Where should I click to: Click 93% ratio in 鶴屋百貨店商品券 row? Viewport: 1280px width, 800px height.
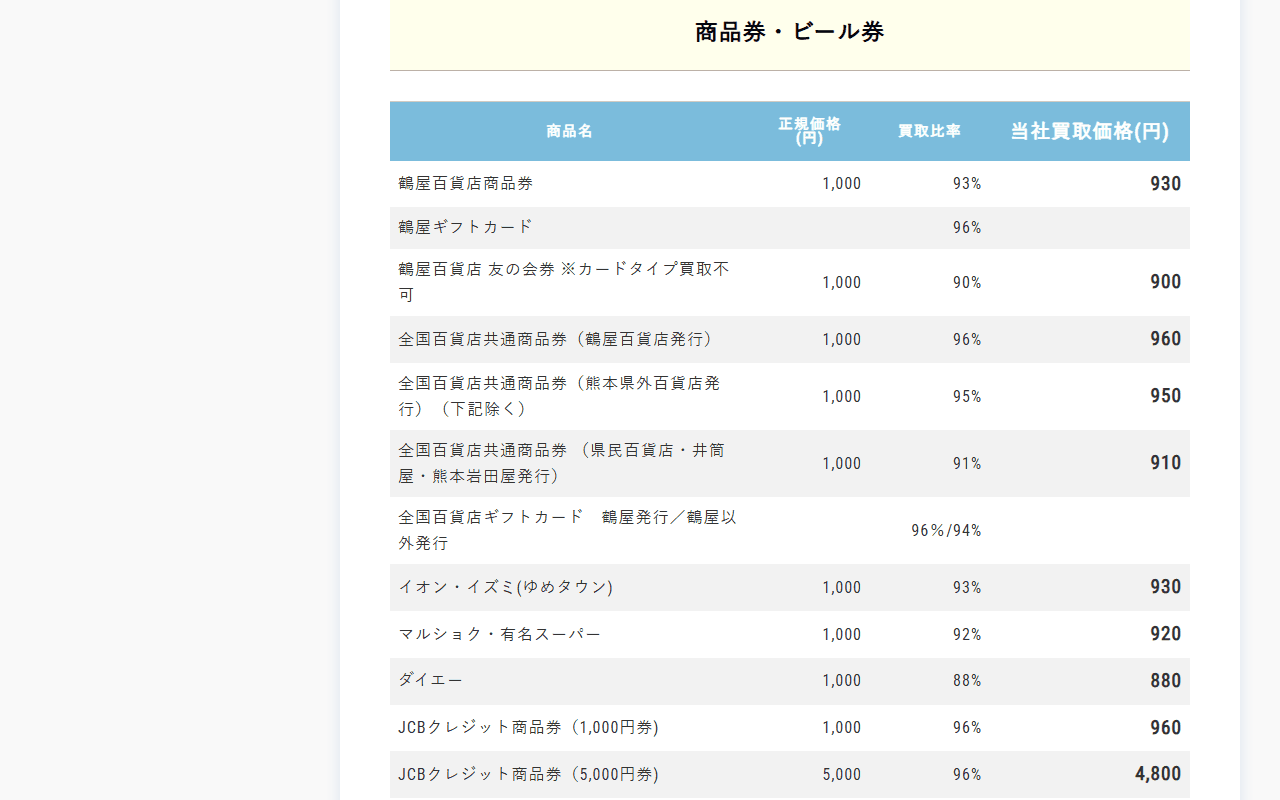[x=967, y=184]
